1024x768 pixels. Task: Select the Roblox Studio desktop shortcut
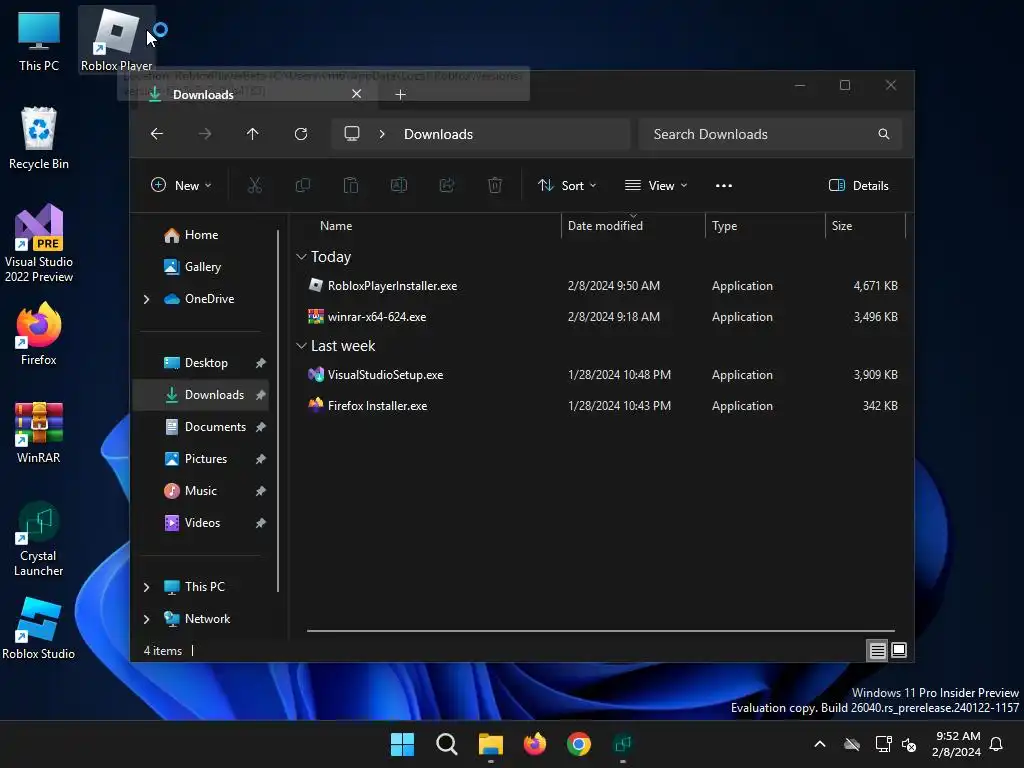click(x=39, y=628)
